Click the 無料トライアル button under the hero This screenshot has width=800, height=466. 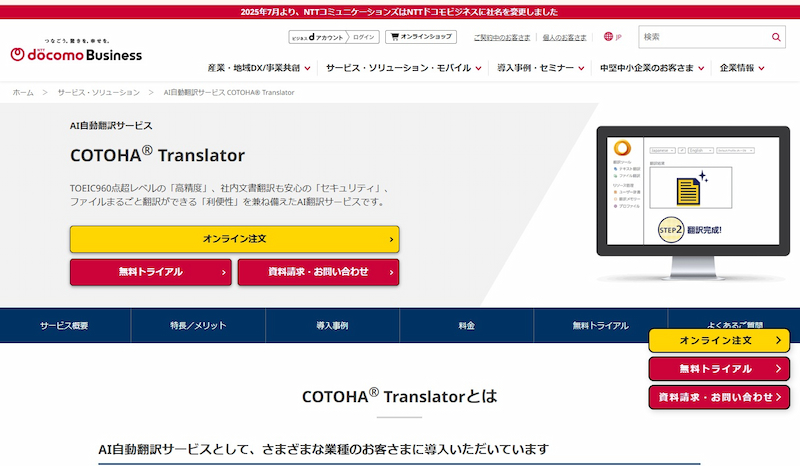150,272
